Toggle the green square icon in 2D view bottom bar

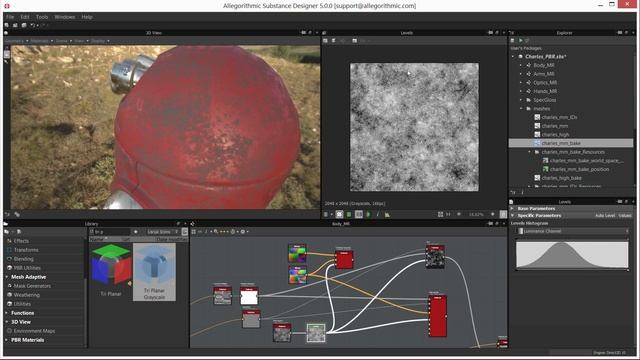[349, 214]
